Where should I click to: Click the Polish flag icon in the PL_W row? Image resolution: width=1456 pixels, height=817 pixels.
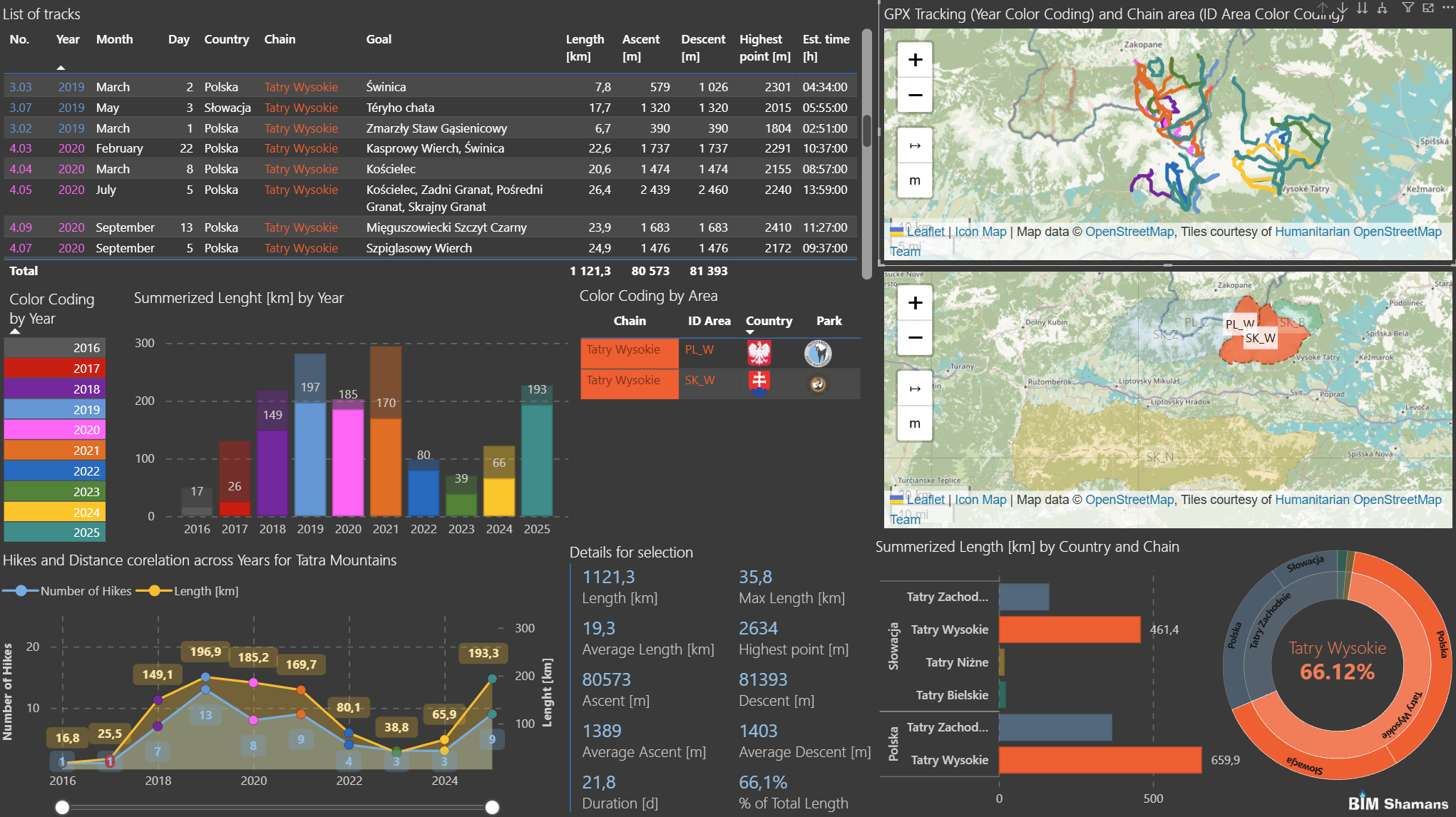pos(759,352)
